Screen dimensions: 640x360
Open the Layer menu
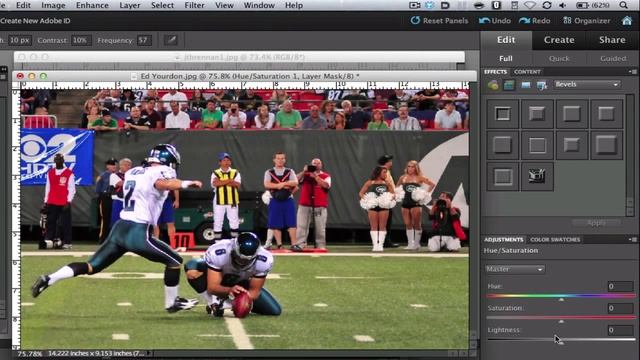tap(130, 5)
